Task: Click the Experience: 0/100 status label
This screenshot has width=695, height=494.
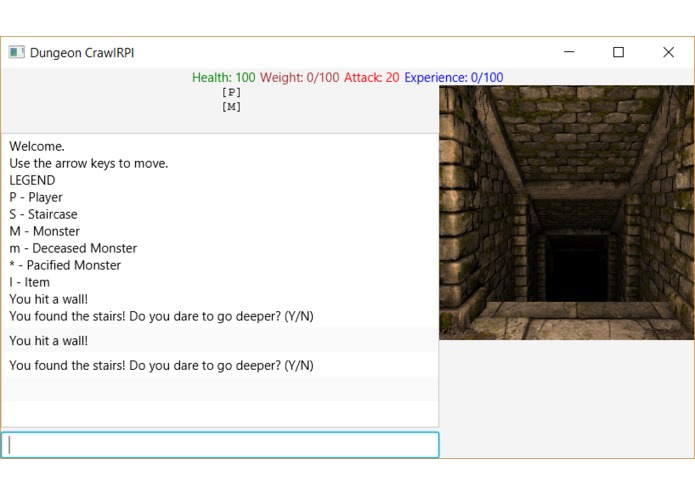Action: 454,78
